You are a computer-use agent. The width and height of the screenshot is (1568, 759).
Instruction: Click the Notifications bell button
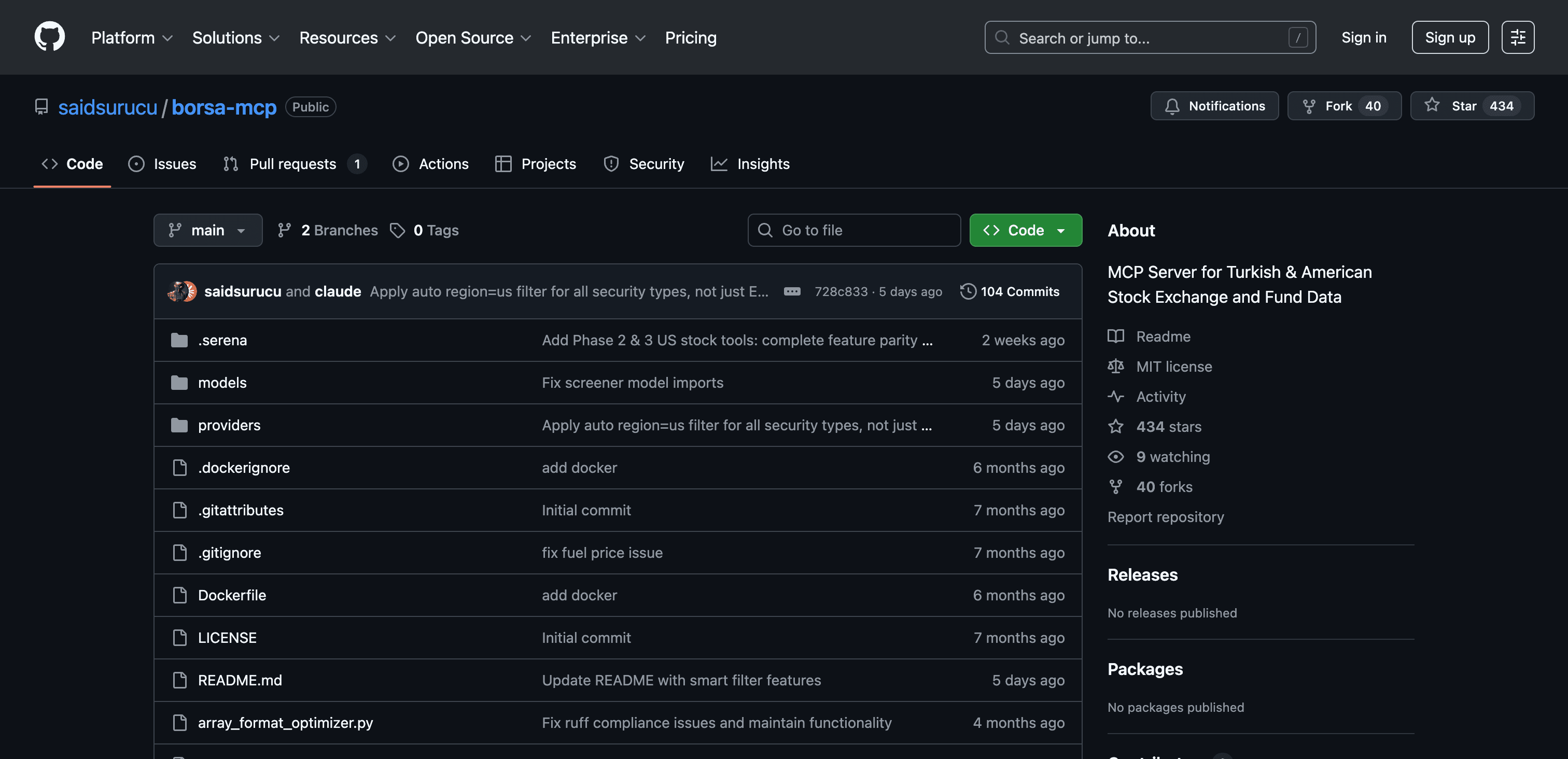point(1214,106)
